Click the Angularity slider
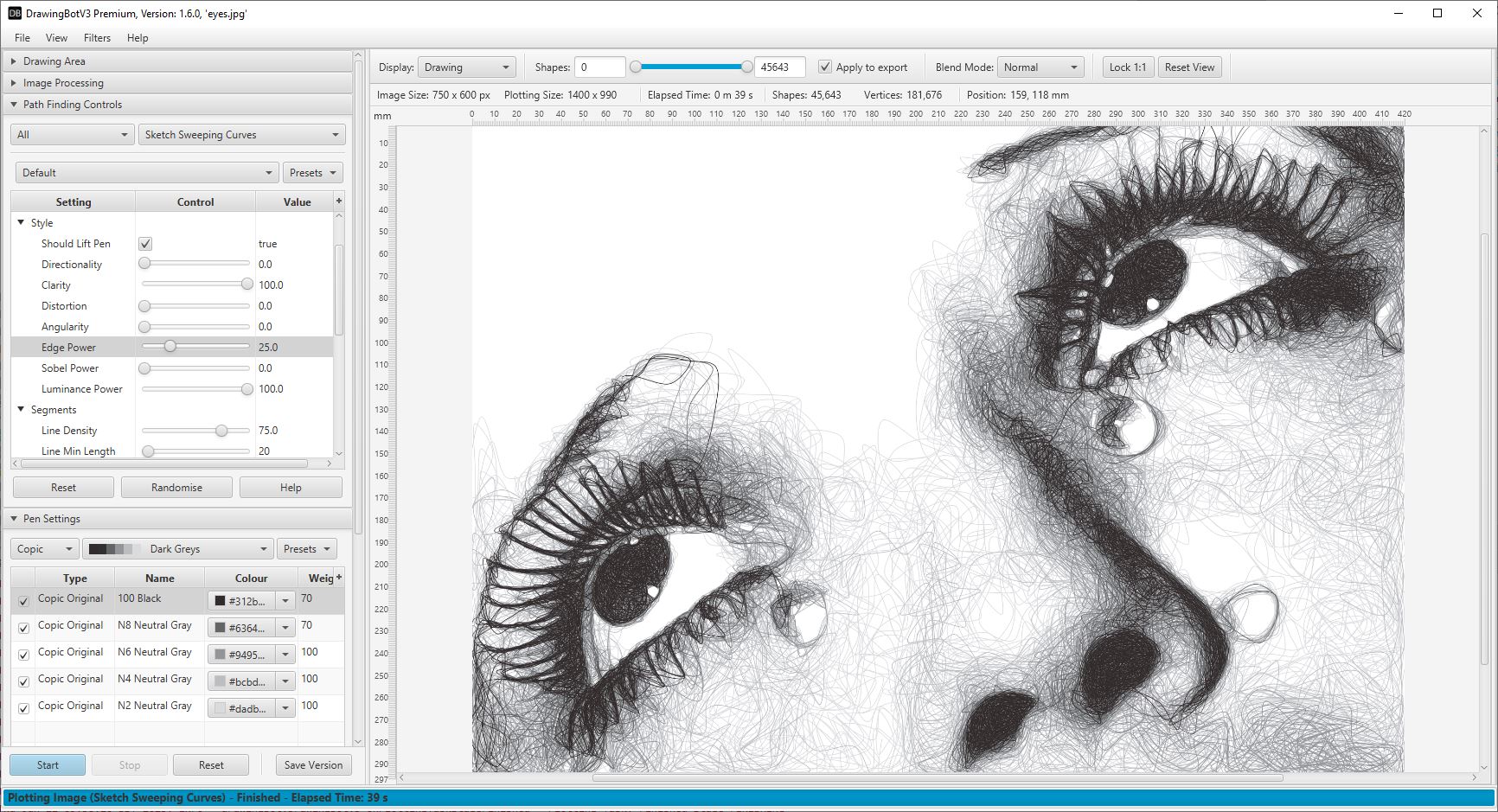 coord(195,326)
